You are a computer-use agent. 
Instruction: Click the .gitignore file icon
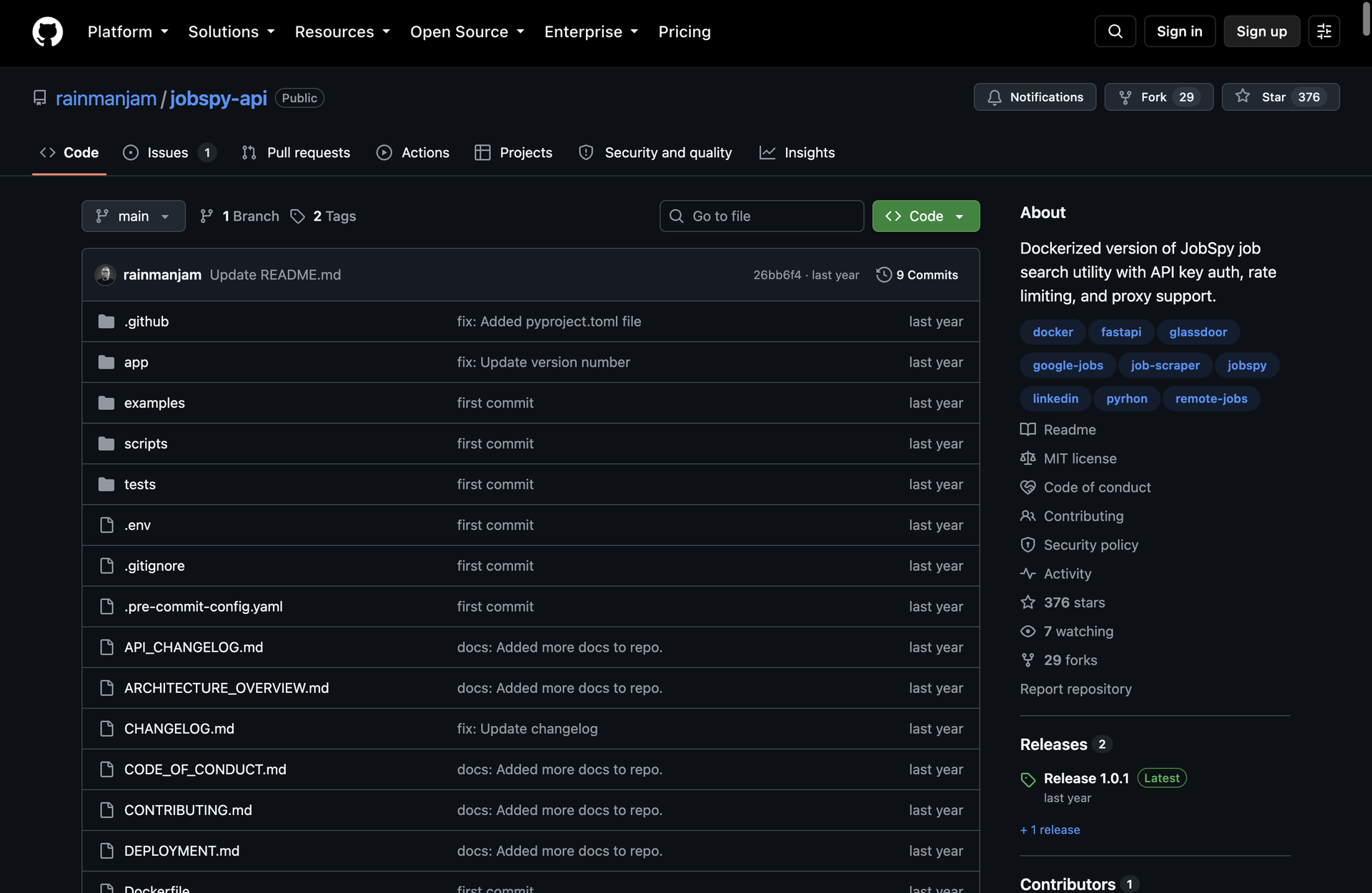[106, 566]
